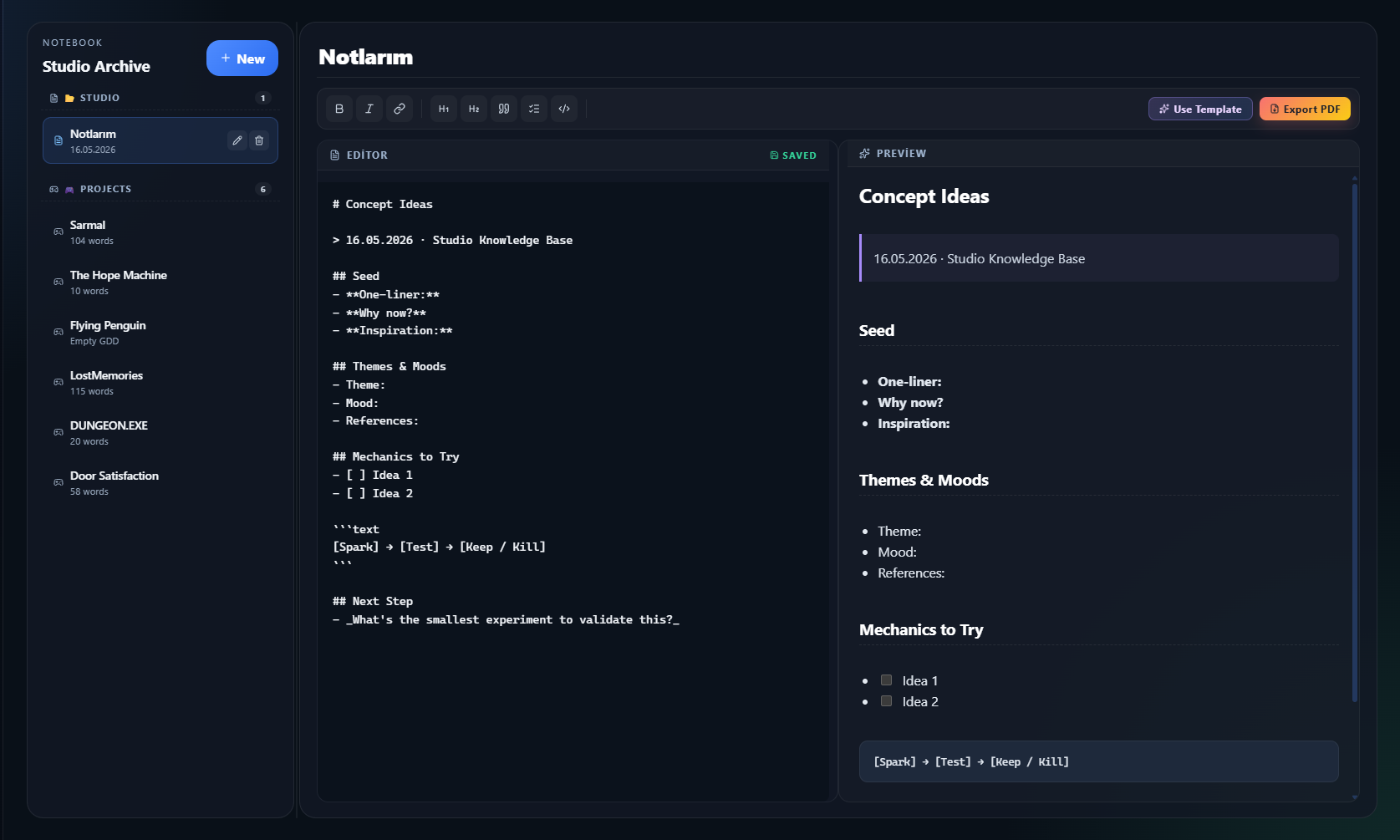Viewport: 1400px width, 840px height.
Task: Click the "## Seed" line in the editor
Action: 356,276
